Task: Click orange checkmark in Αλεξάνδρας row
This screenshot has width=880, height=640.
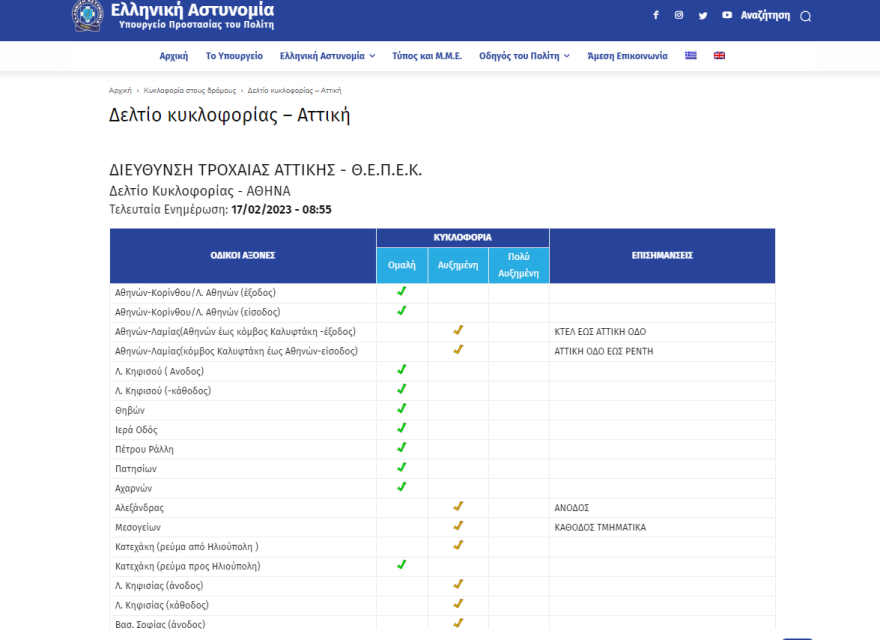Action: tap(458, 507)
